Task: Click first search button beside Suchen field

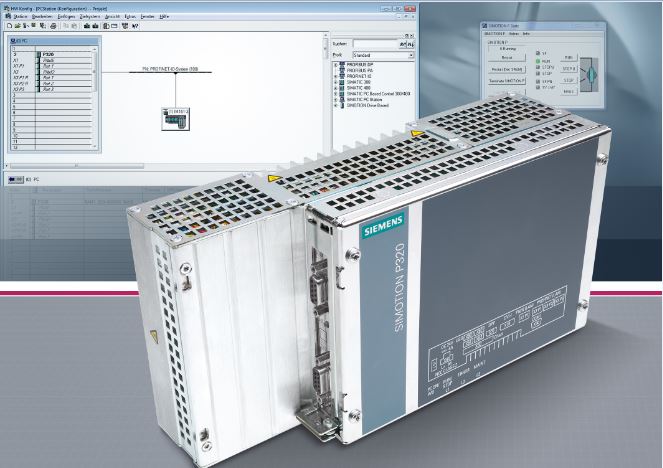Action: pos(403,44)
